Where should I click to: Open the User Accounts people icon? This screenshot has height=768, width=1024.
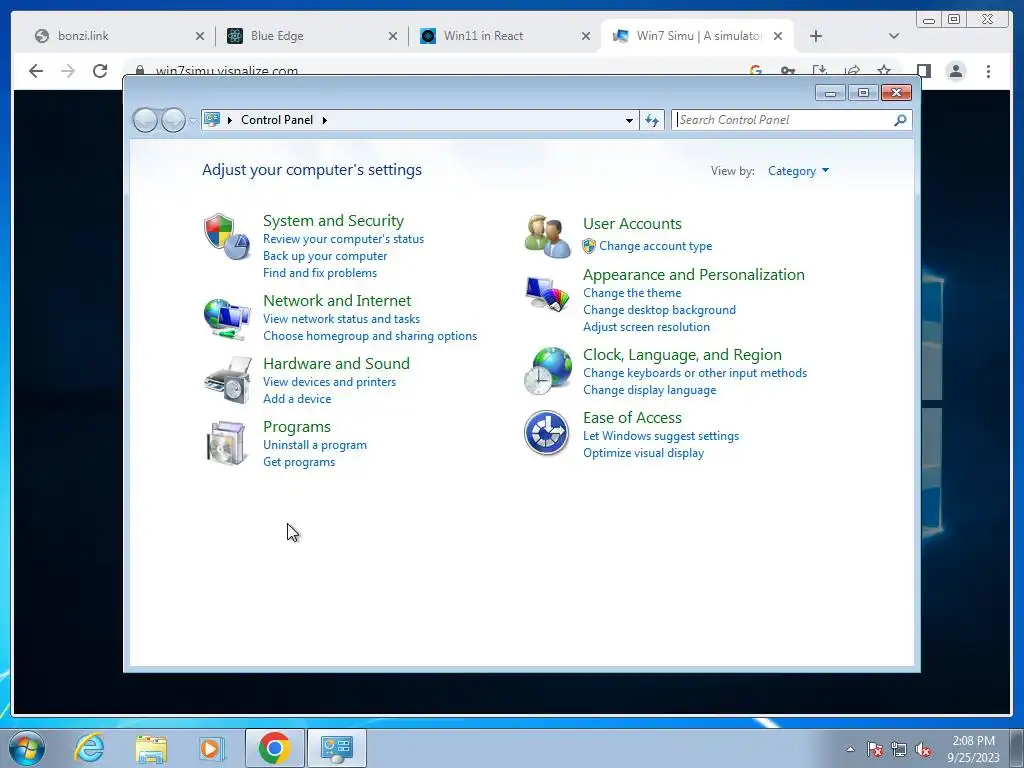547,236
